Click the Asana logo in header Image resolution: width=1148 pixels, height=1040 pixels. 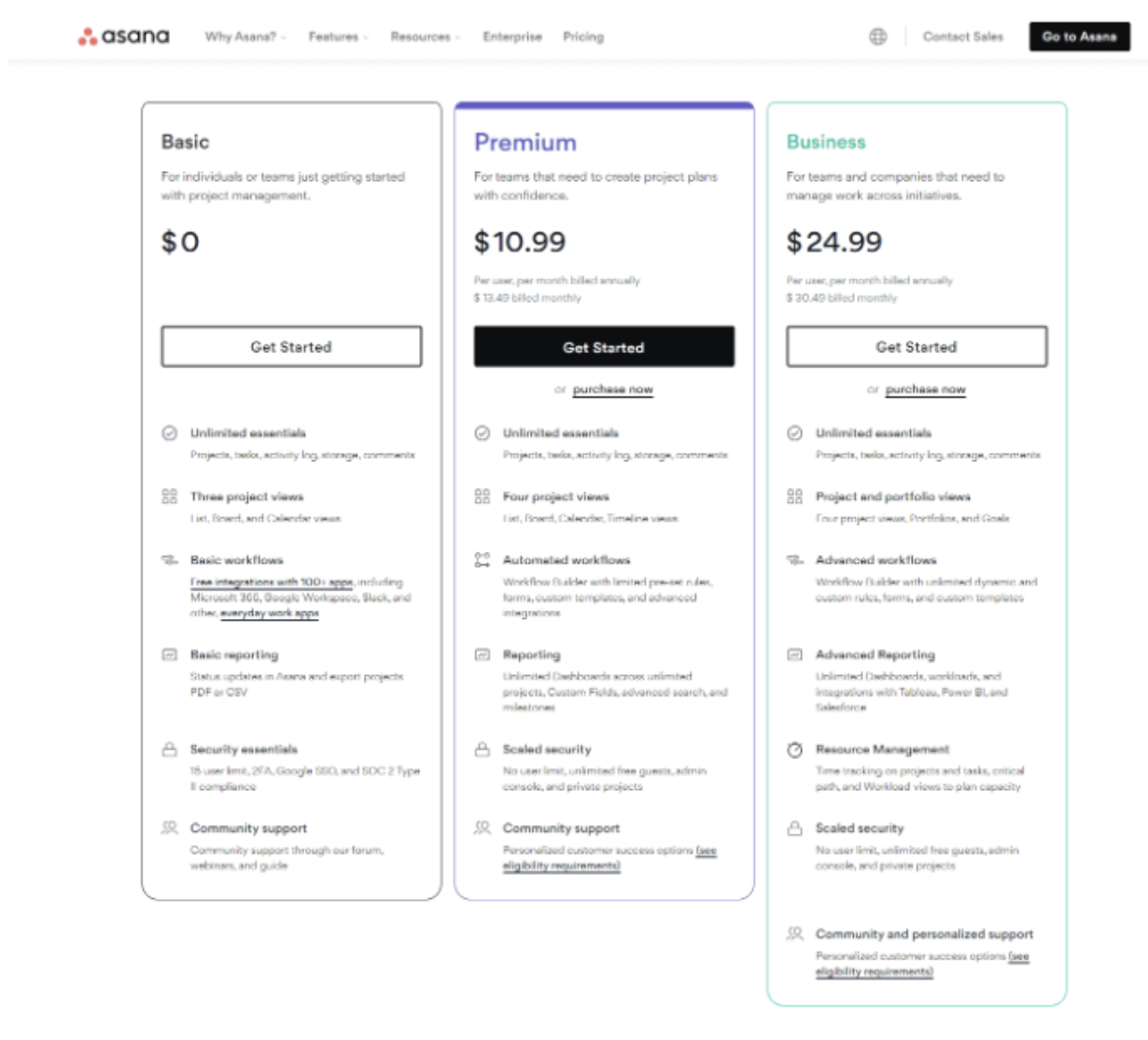(124, 36)
